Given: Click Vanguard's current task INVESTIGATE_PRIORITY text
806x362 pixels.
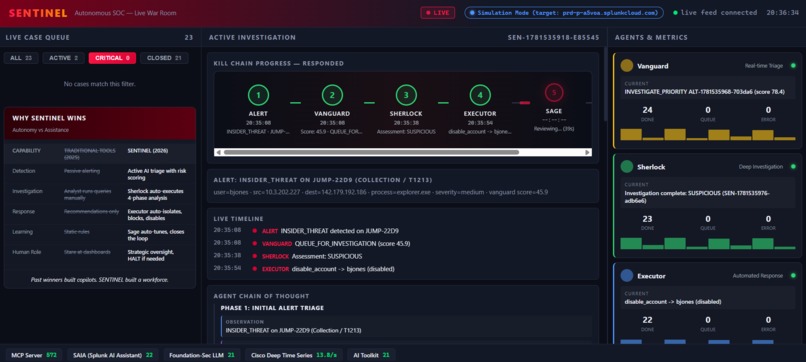Looking at the screenshot, I should click(705, 92).
